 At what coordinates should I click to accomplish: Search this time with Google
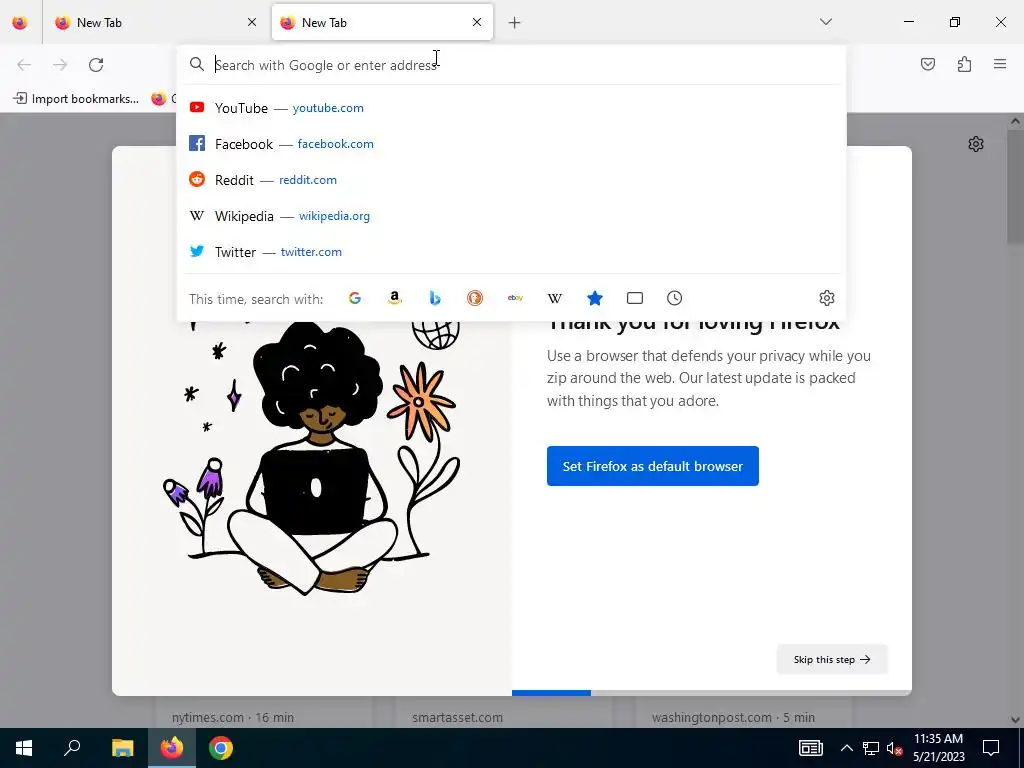coord(355,298)
